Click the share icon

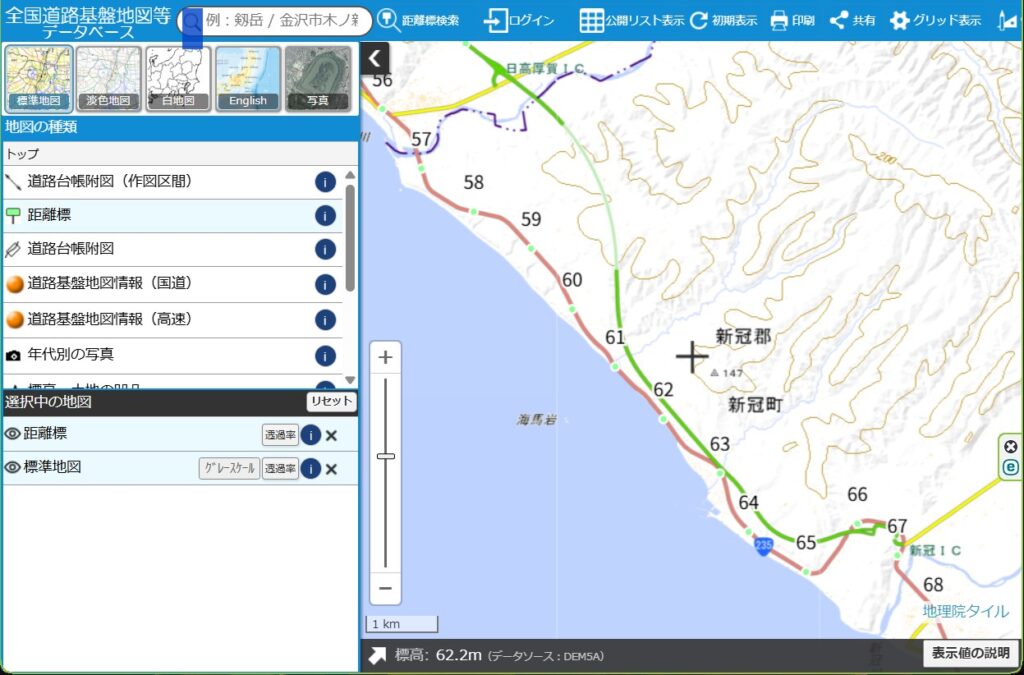click(839, 21)
